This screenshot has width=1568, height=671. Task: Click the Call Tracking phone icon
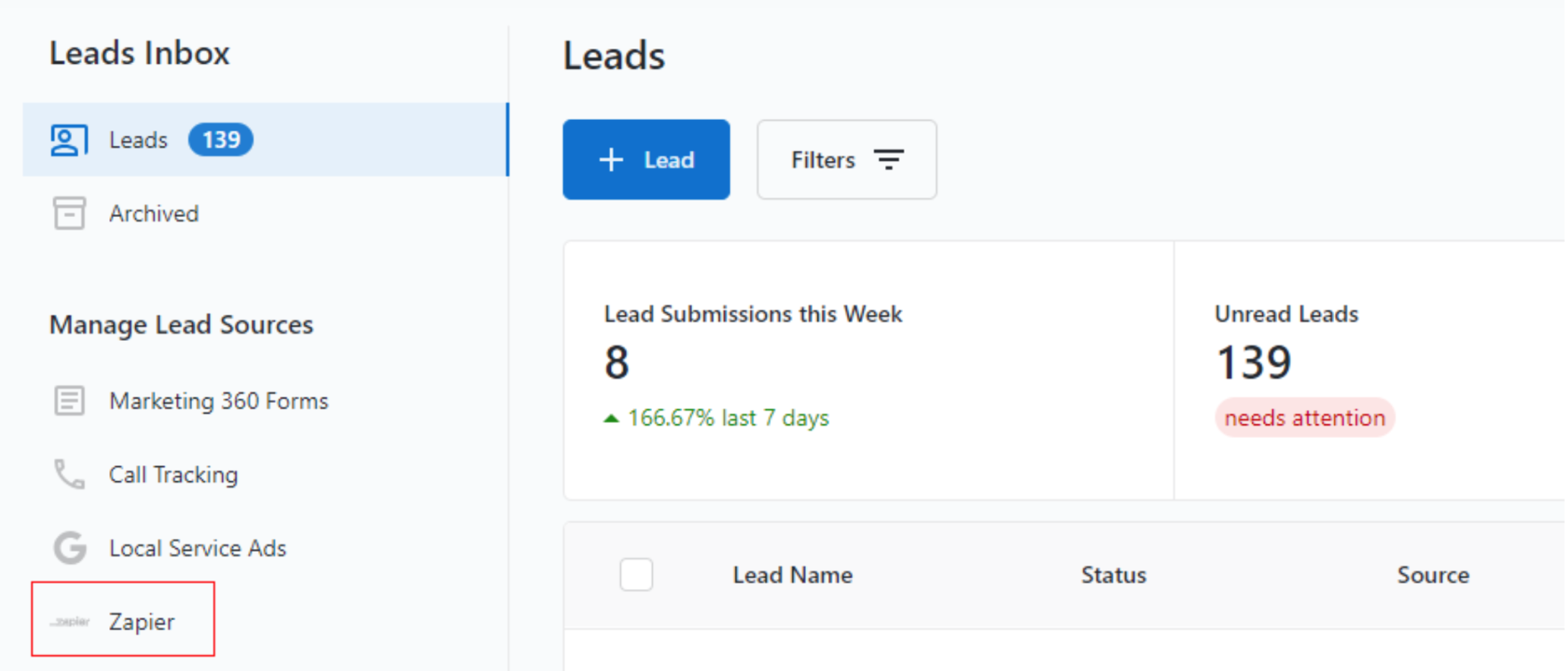pos(69,474)
